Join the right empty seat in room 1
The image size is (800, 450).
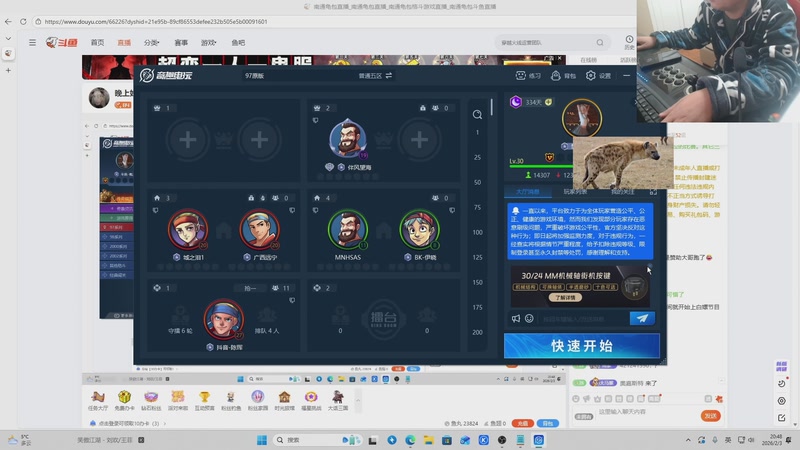(x=259, y=139)
